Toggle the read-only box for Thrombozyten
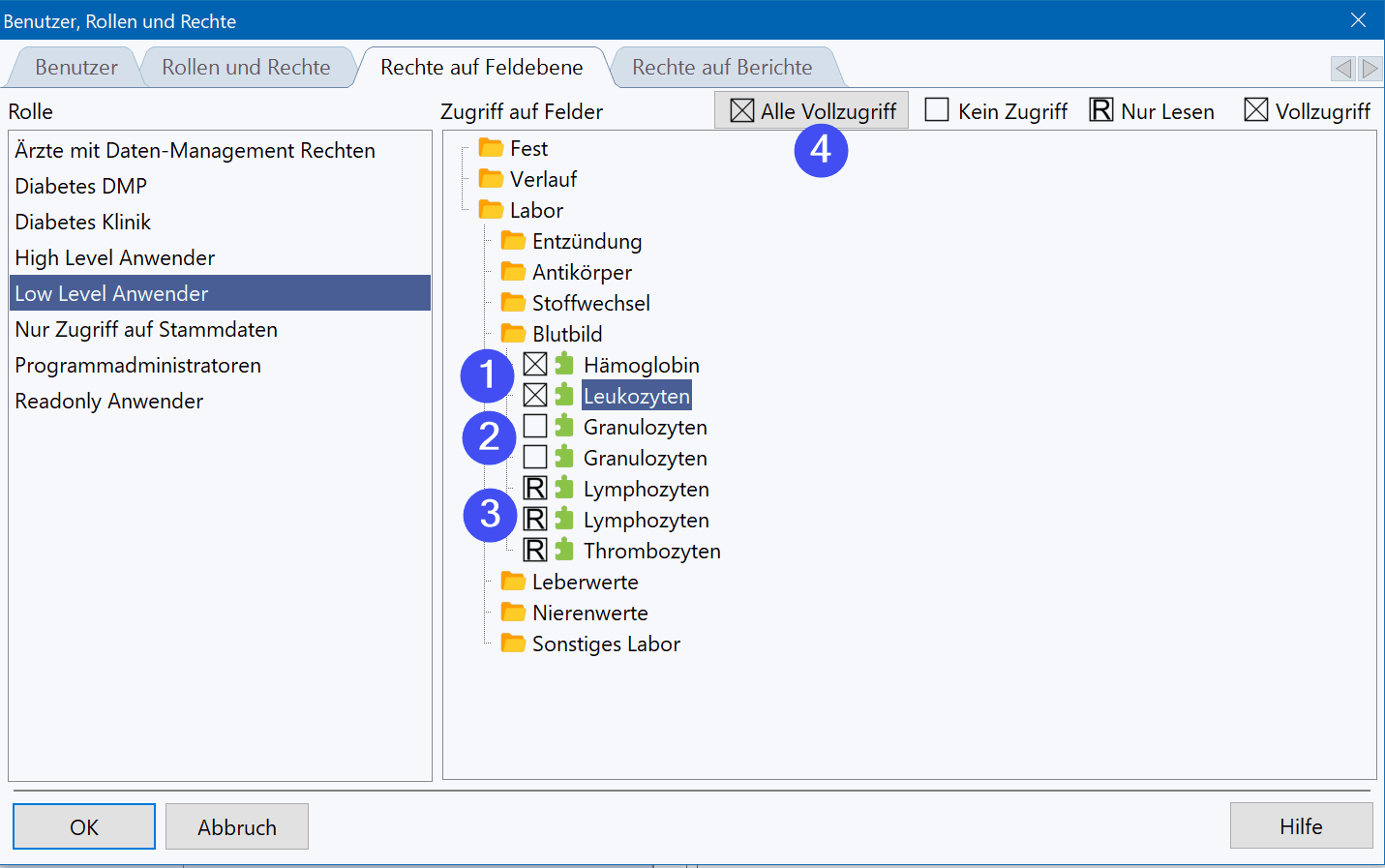The image size is (1385, 868). pos(535,550)
